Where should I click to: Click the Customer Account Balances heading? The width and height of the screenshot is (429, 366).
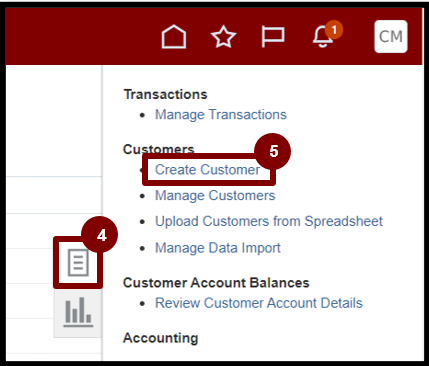click(x=216, y=283)
